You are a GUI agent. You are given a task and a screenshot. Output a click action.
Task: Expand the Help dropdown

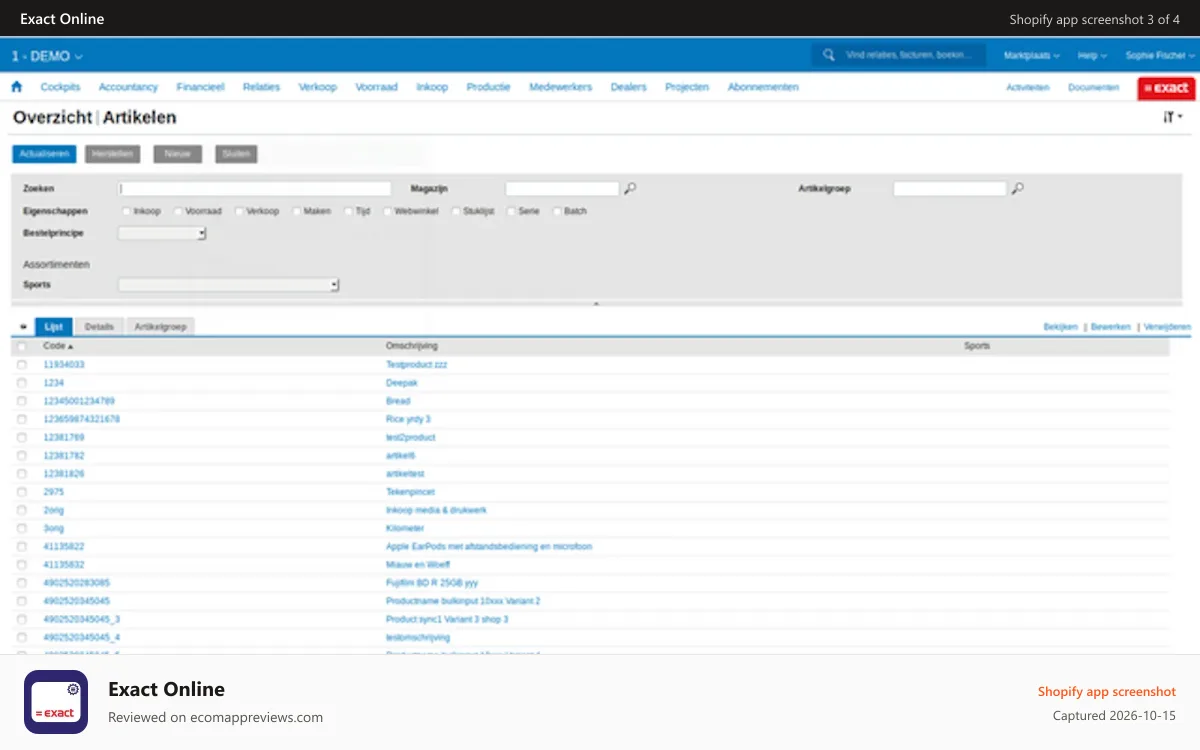1092,56
